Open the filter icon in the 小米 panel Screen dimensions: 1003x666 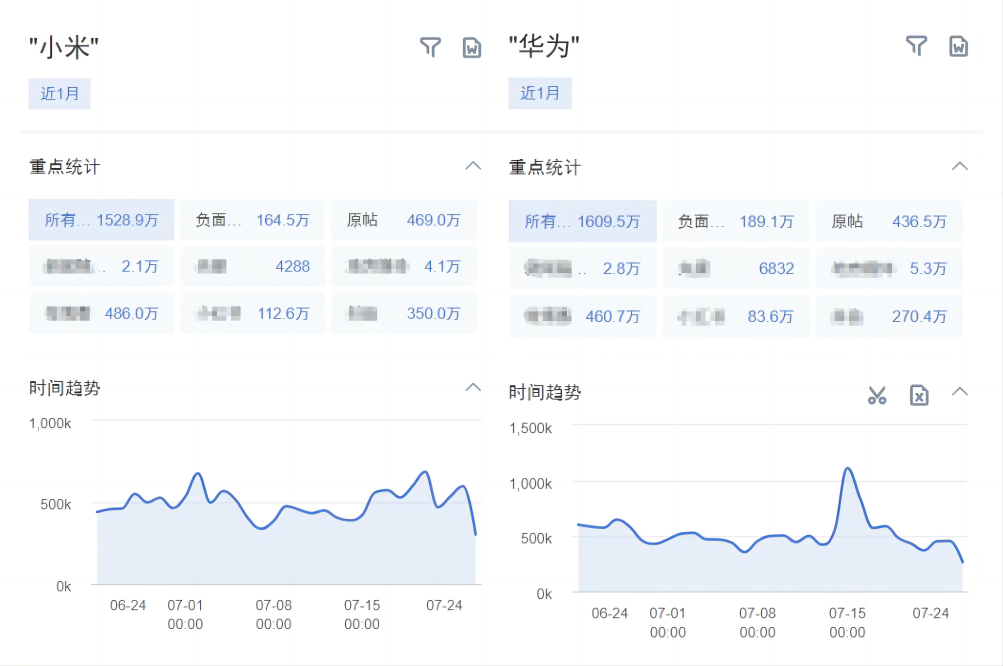430,47
